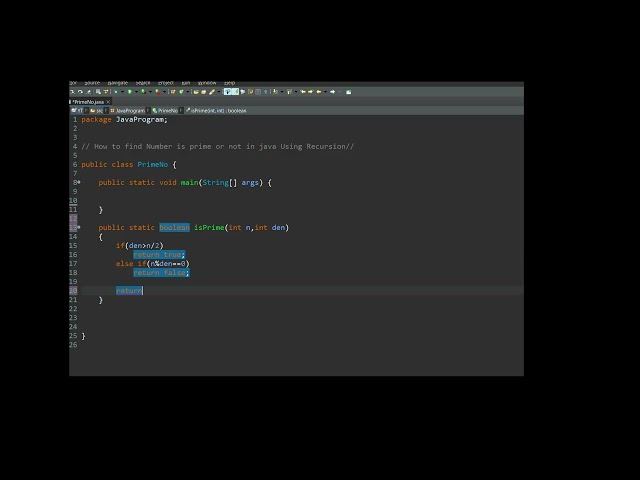The height and width of the screenshot is (480, 640).
Task: Click the JavaProgram package breadcrumb
Action: 128,111
